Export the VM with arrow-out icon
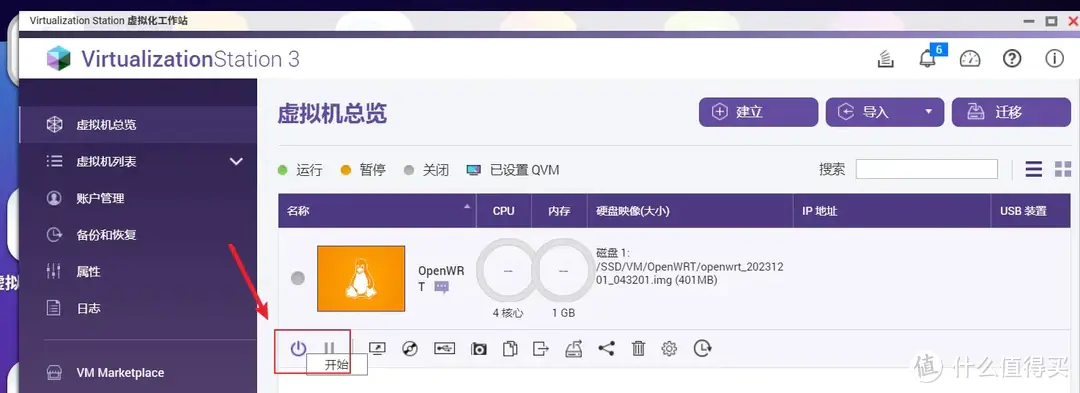Image resolution: width=1080 pixels, height=393 pixels. [541, 348]
